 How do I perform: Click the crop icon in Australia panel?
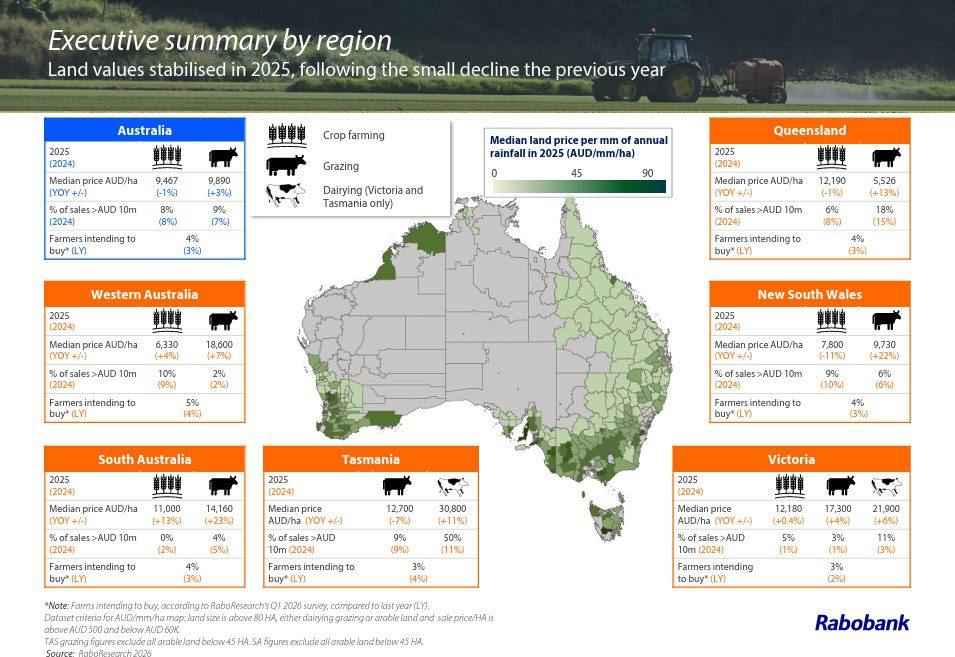167,157
